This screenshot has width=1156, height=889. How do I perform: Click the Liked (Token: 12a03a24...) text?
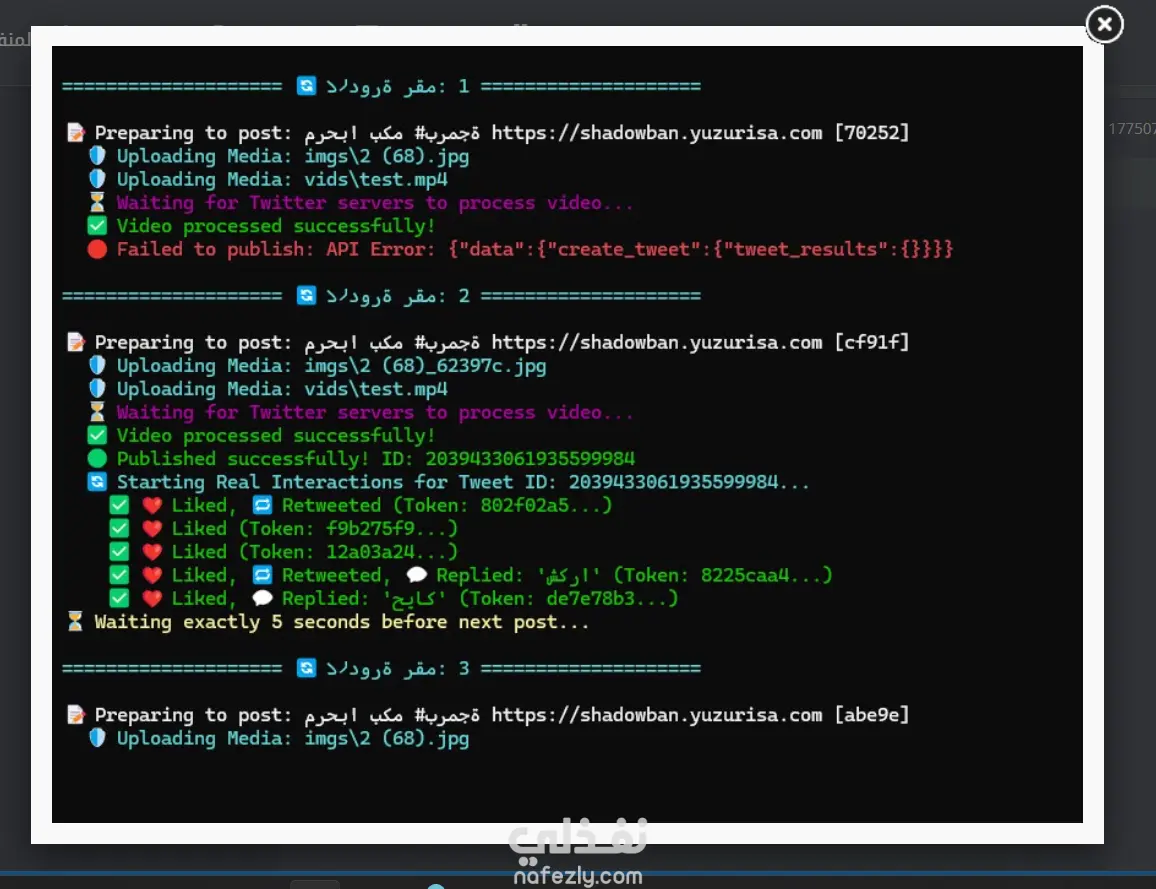coord(314,552)
